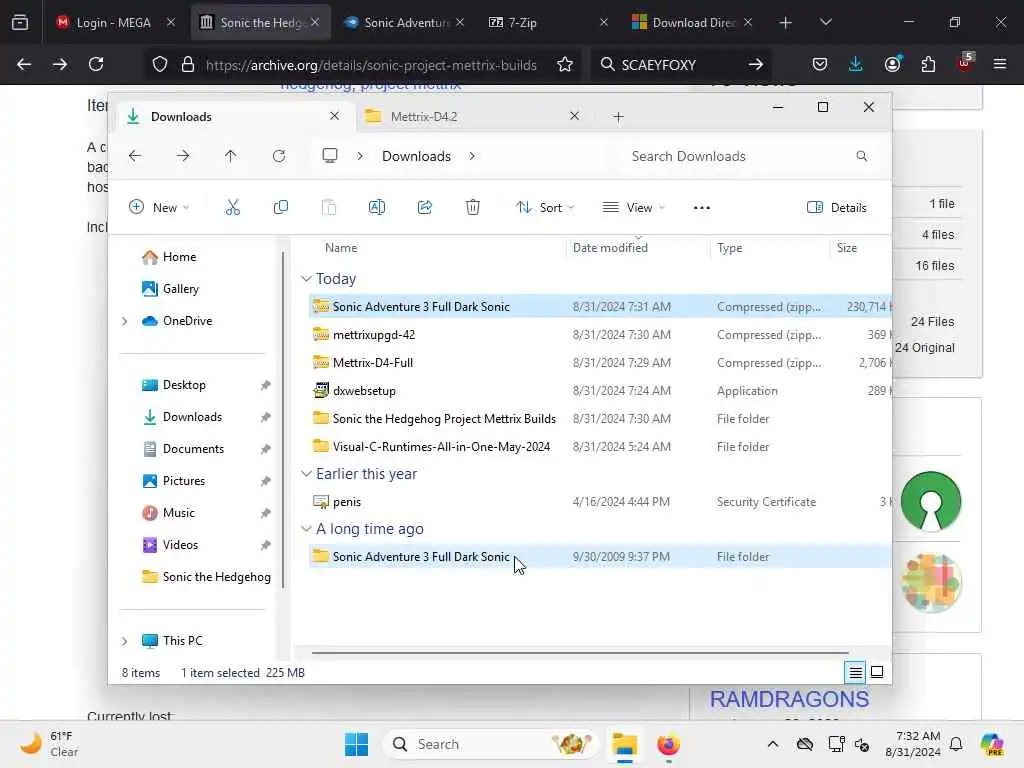Click chevron after Downloads in address bar
Image resolution: width=1024 pixels, height=768 pixels.
click(472, 156)
